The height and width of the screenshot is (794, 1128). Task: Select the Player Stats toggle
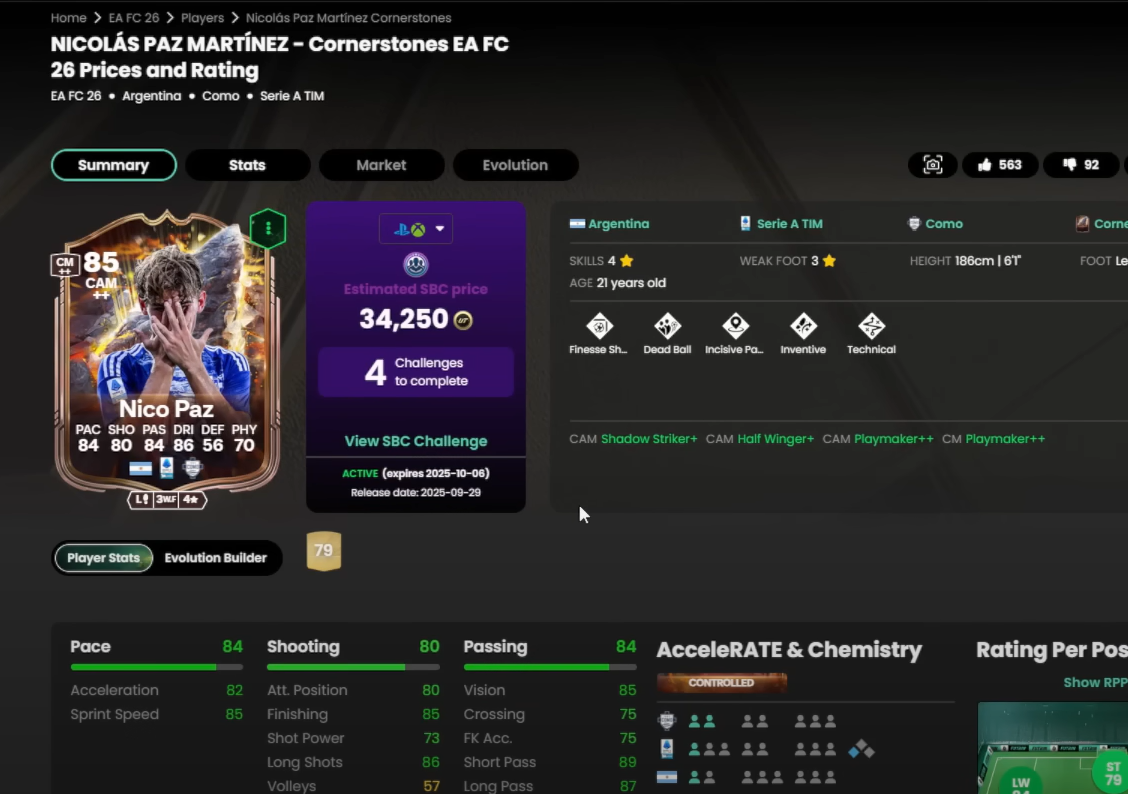pos(104,558)
